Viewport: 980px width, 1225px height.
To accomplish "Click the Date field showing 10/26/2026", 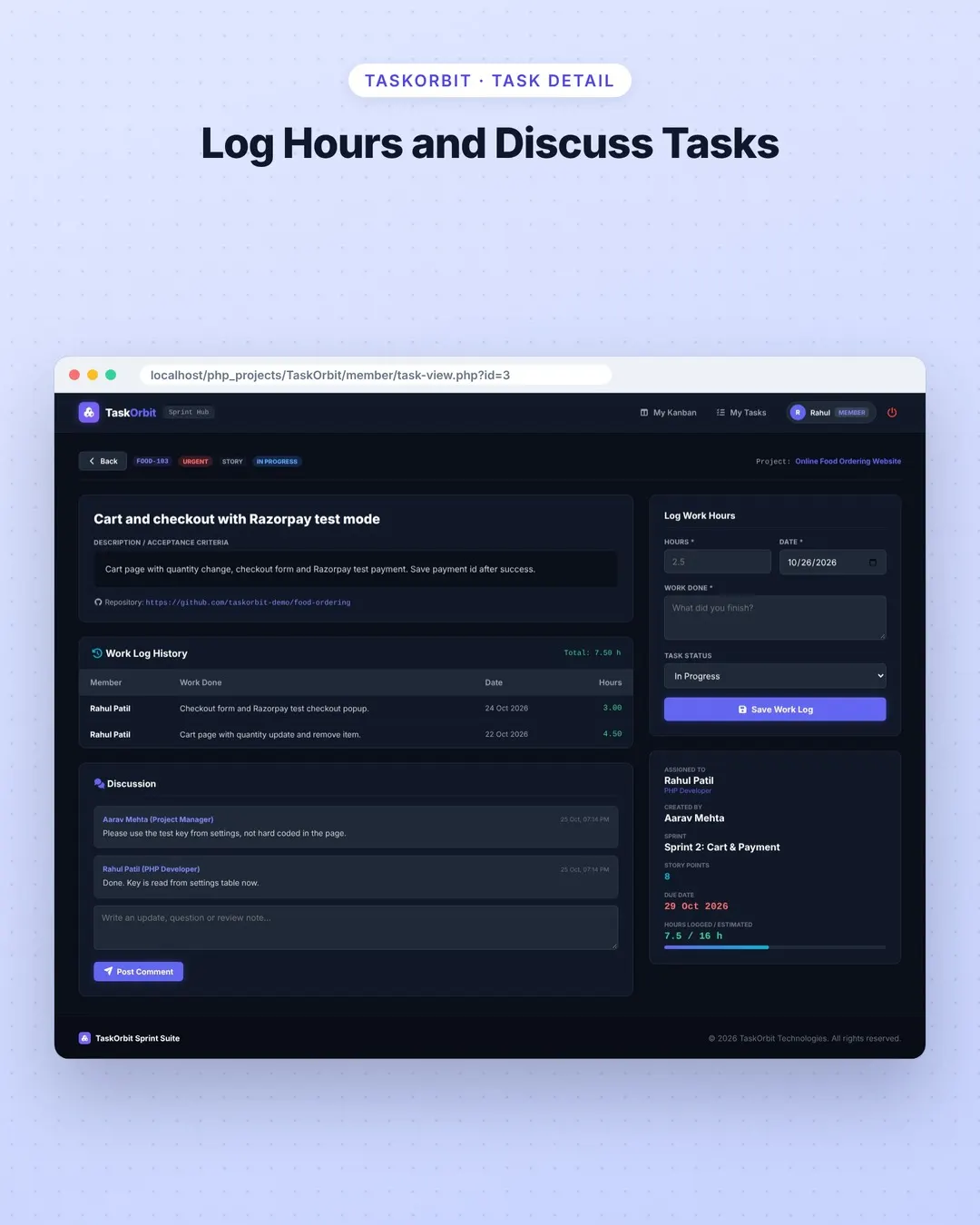I will click(x=832, y=562).
